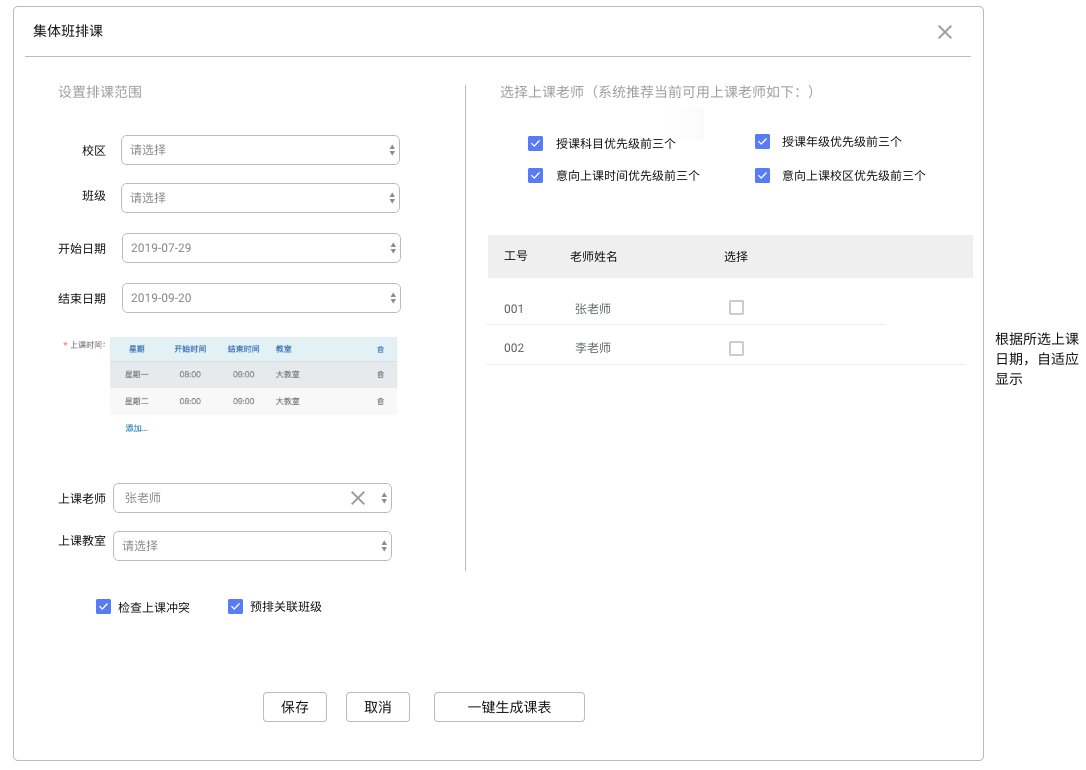The image size is (1086, 770).
Task: Tick the checkbox for 李老师
Action: pyautogui.click(x=736, y=348)
